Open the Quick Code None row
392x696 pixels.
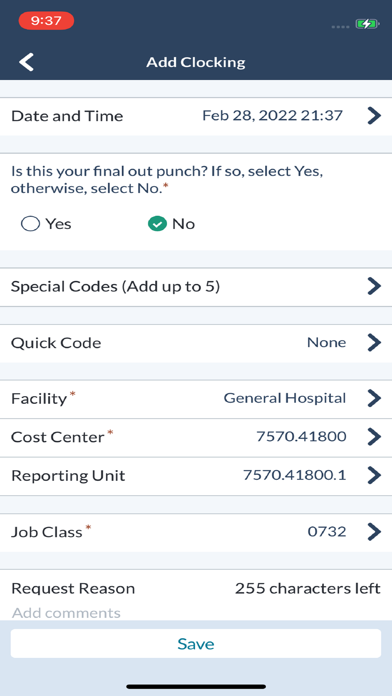[x=196, y=343]
